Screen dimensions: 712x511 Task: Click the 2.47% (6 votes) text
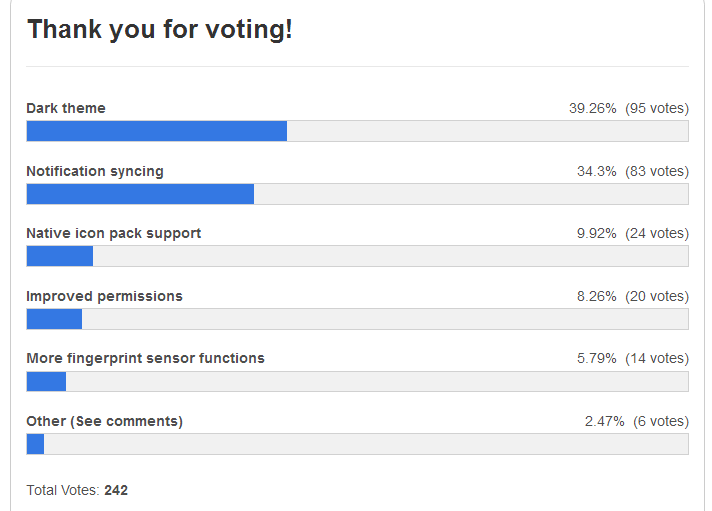coord(636,421)
